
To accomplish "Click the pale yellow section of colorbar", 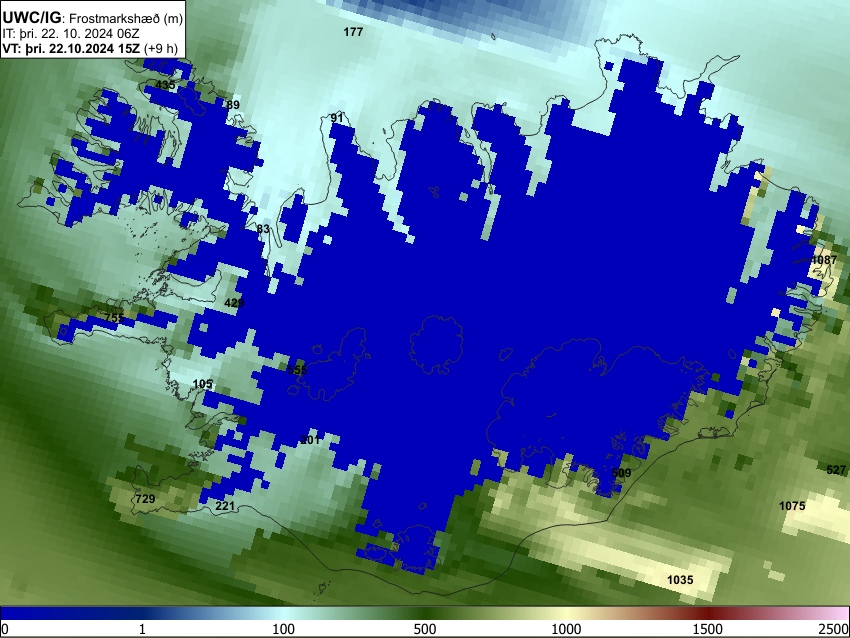I will coord(566,613).
